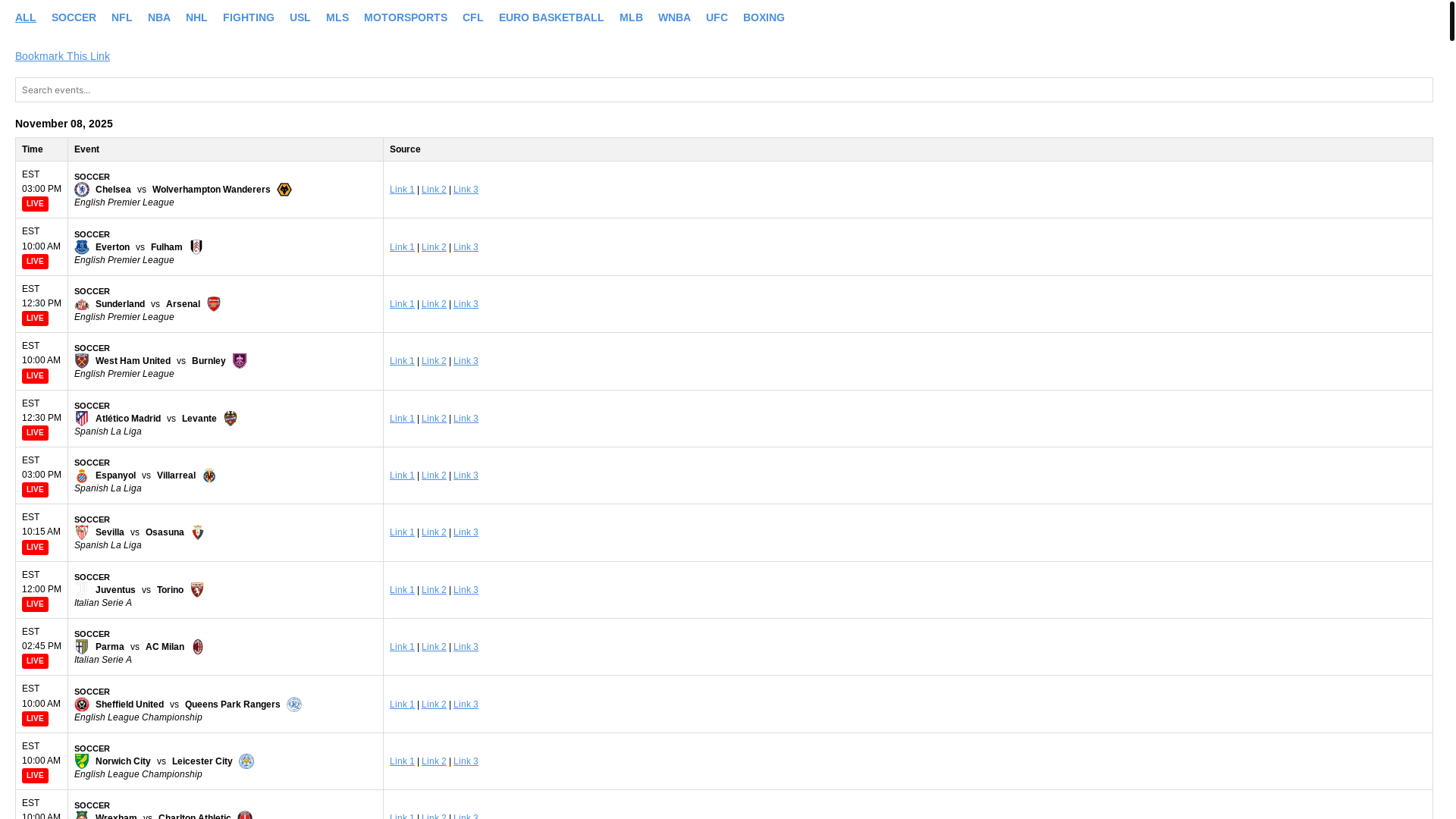Viewport: 1456px width, 819px height.
Task: Go to the NHL category
Action: point(196,17)
